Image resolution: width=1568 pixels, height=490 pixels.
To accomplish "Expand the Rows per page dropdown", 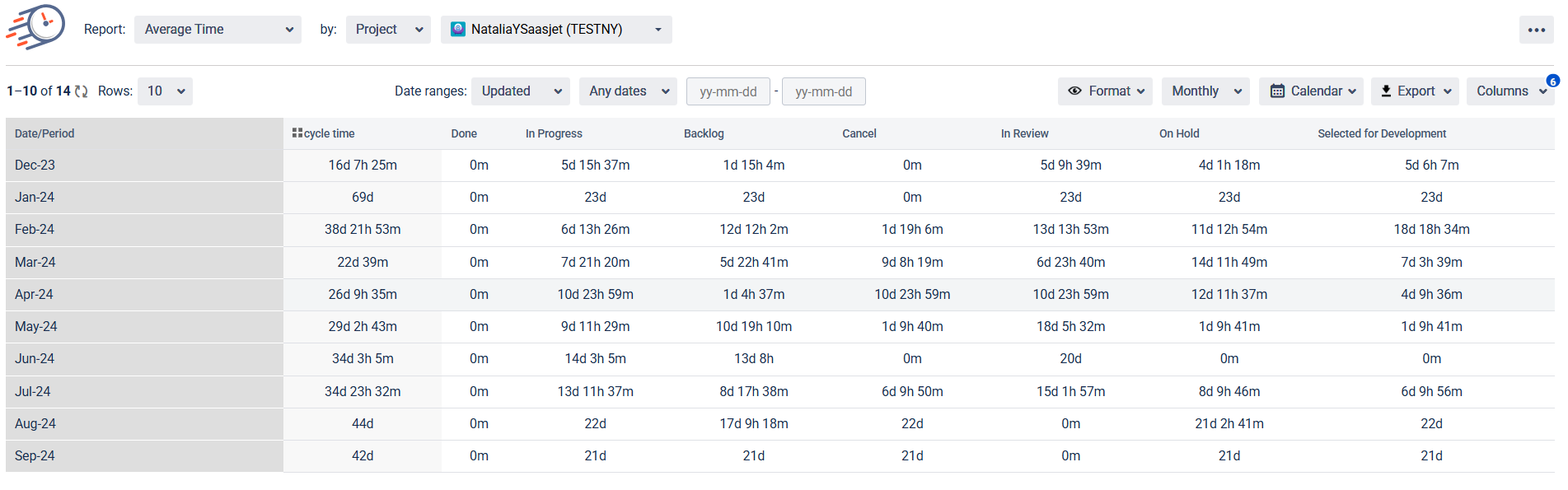I will [x=165, y=91].
